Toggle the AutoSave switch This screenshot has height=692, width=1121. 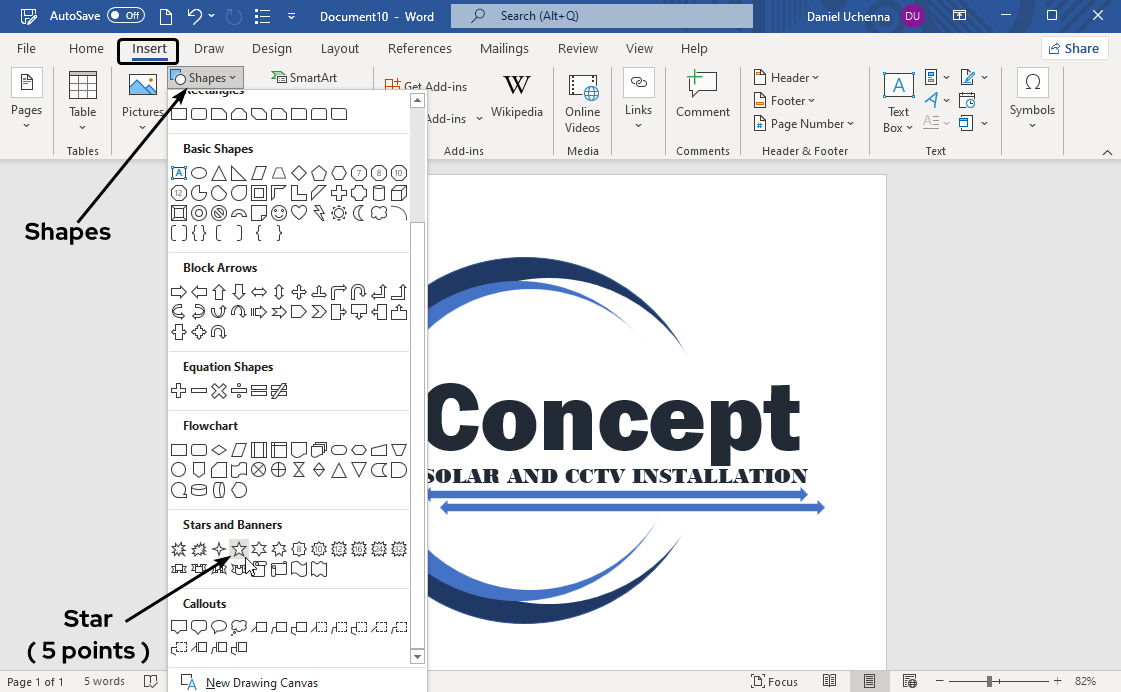[126, 16]
